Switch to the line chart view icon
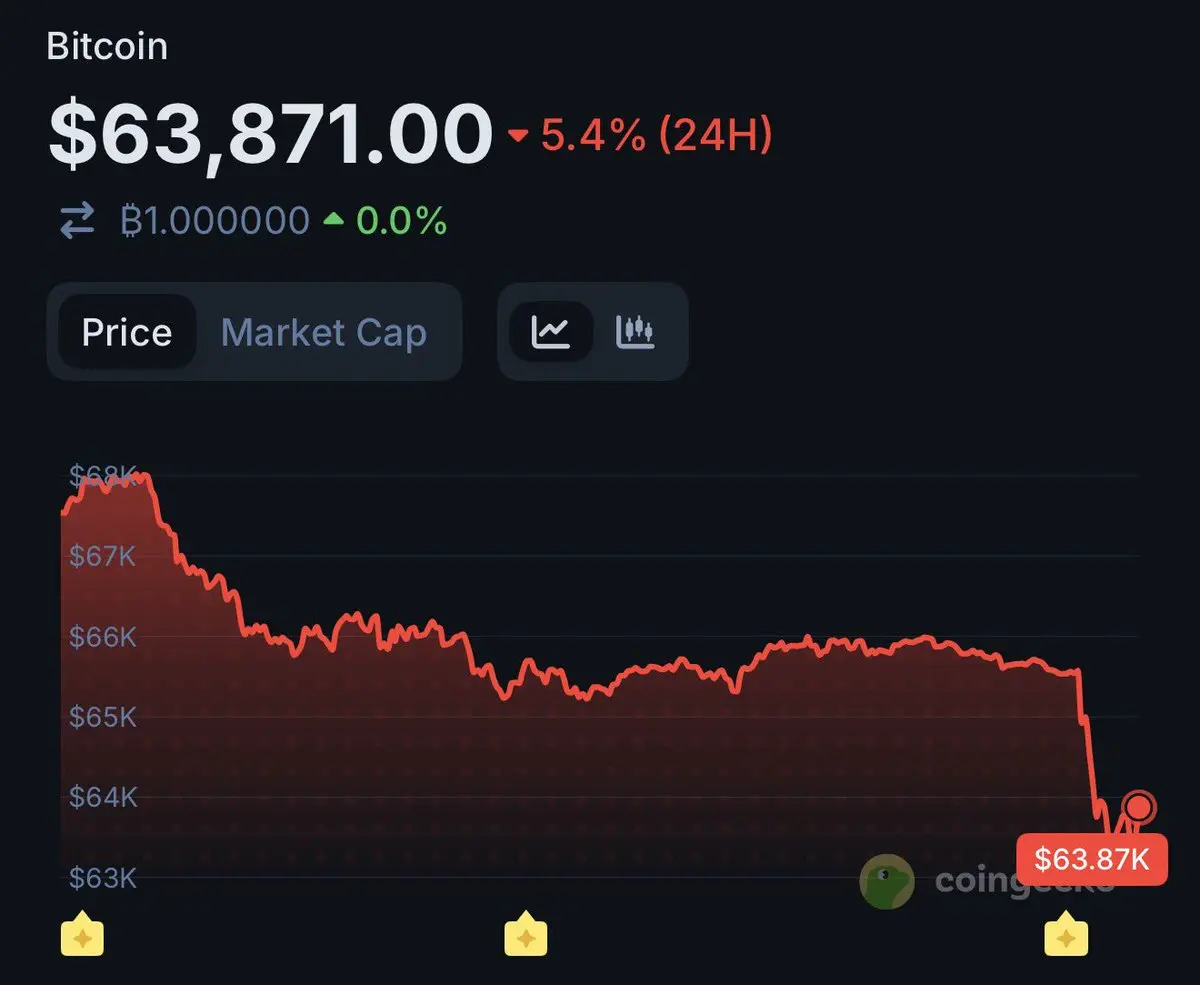Image resolution: width=1200 pixels, height=985 pixels. point(551,332)
